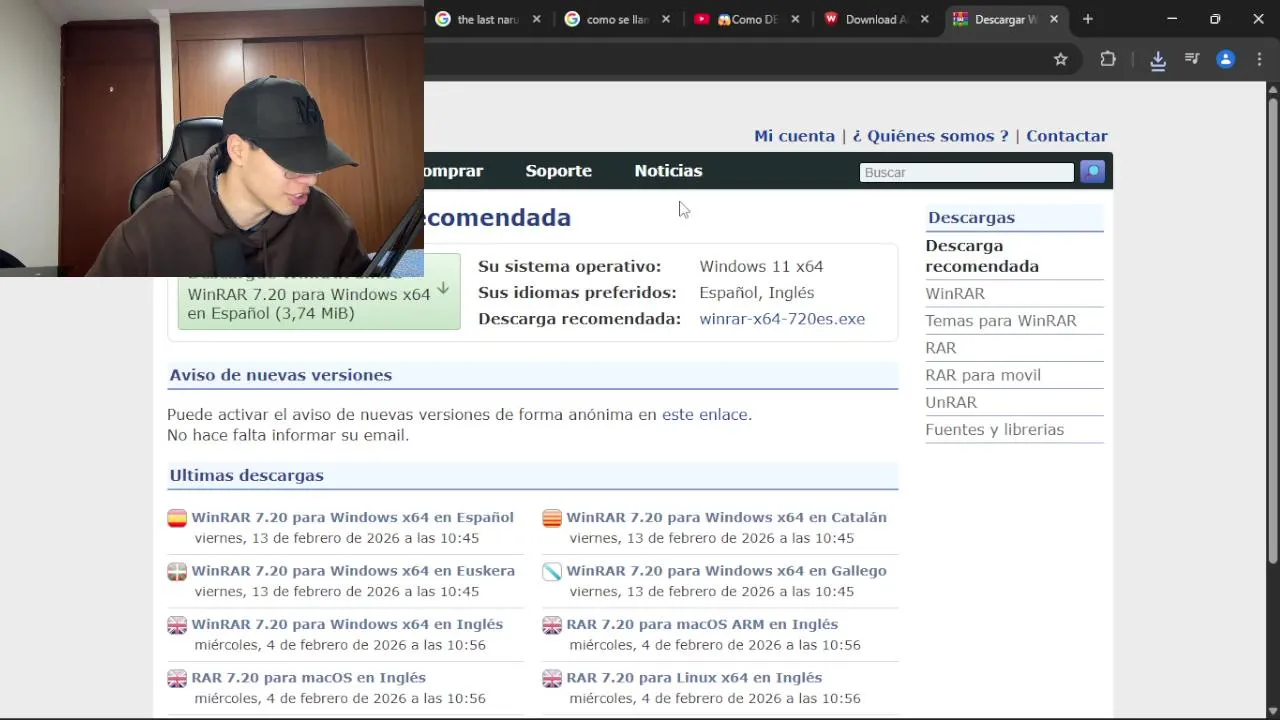1280x720 pixels.
Task: Click WinRAR 7.20 Windows x64 en Catalán link
Action: [x=726, y=517]
